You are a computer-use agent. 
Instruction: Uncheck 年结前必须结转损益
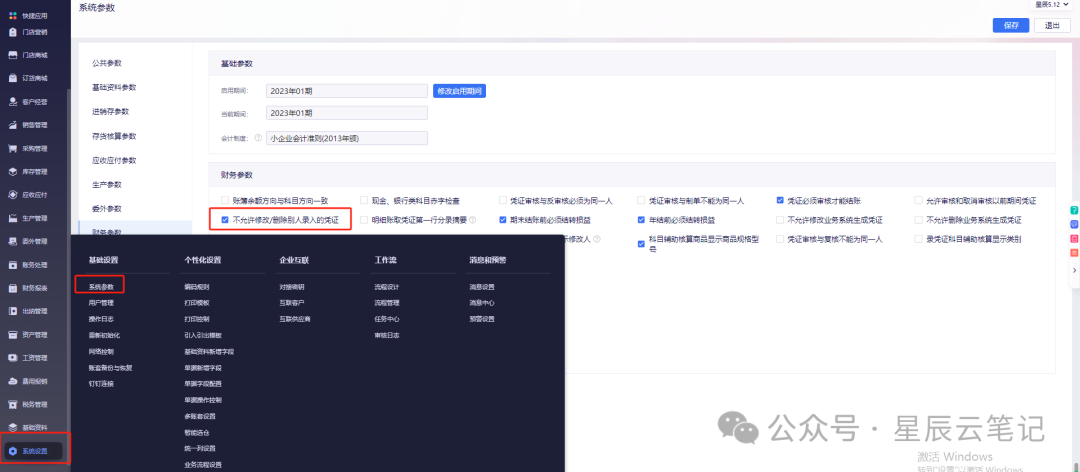point(641,220)
